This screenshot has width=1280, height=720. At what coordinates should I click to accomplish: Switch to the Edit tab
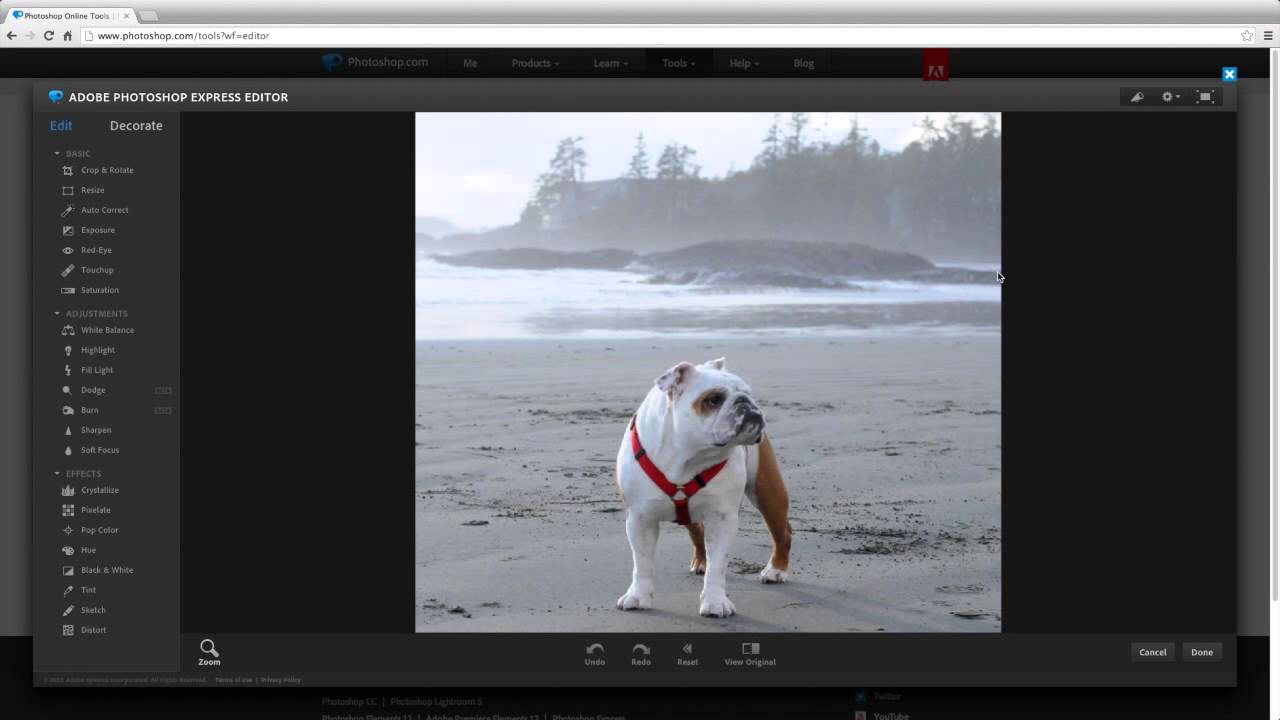point(61,126)
